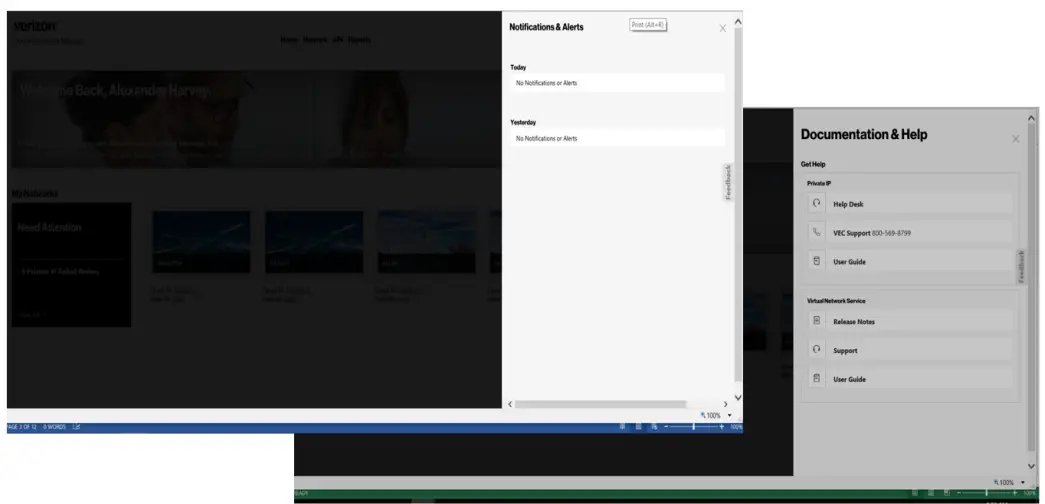The image size is (1045, 504).
Task: Click the Today heading in Notifications
Action: 518,67
